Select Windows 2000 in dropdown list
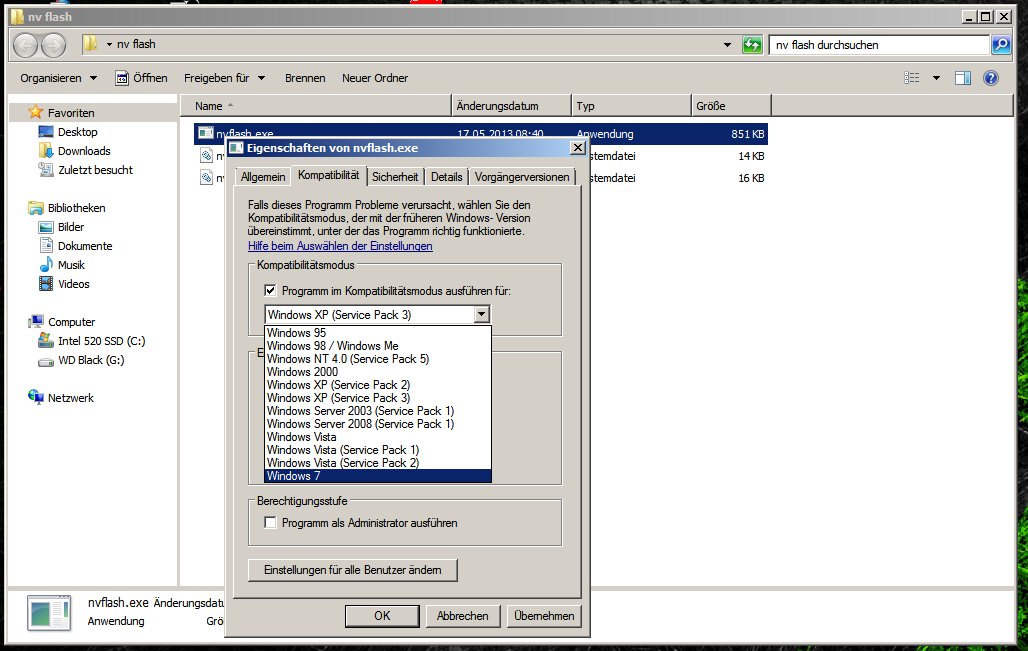 click(378, 372)
